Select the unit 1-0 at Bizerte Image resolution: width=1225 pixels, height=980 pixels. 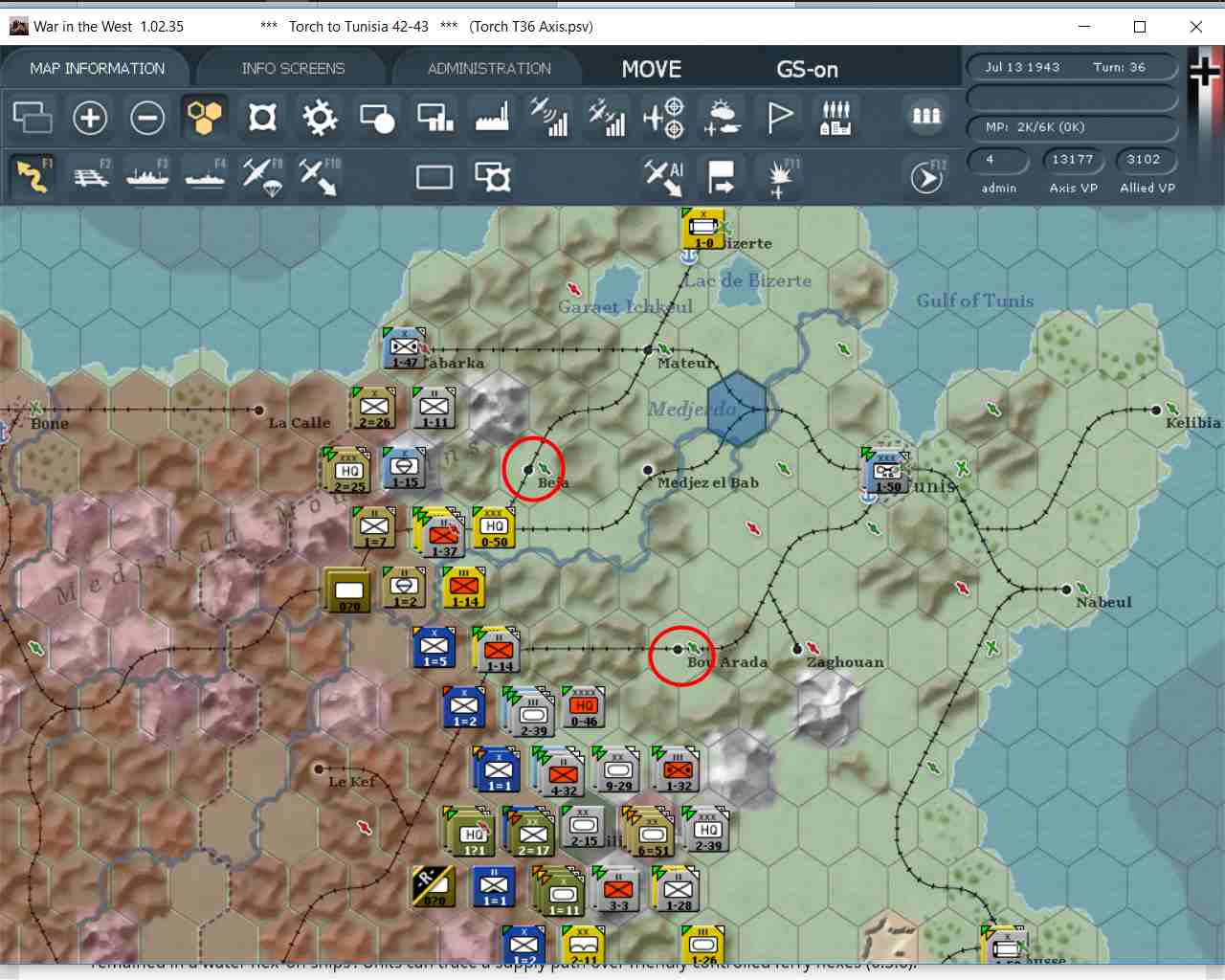coord(703,229)
